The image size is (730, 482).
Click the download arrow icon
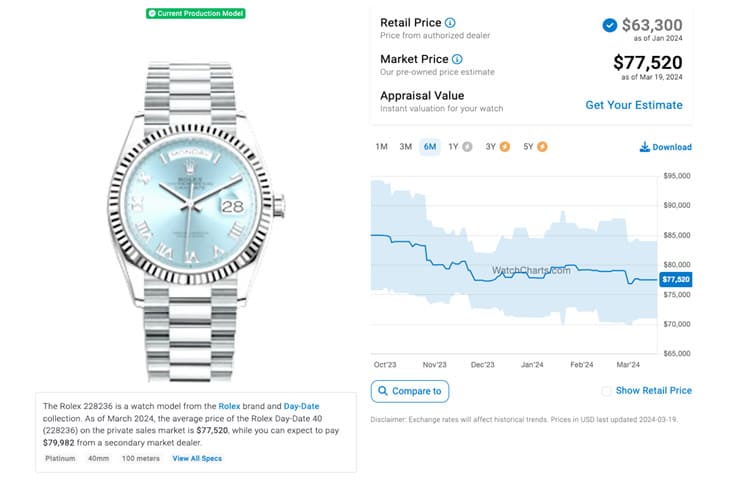click(644, 147)
